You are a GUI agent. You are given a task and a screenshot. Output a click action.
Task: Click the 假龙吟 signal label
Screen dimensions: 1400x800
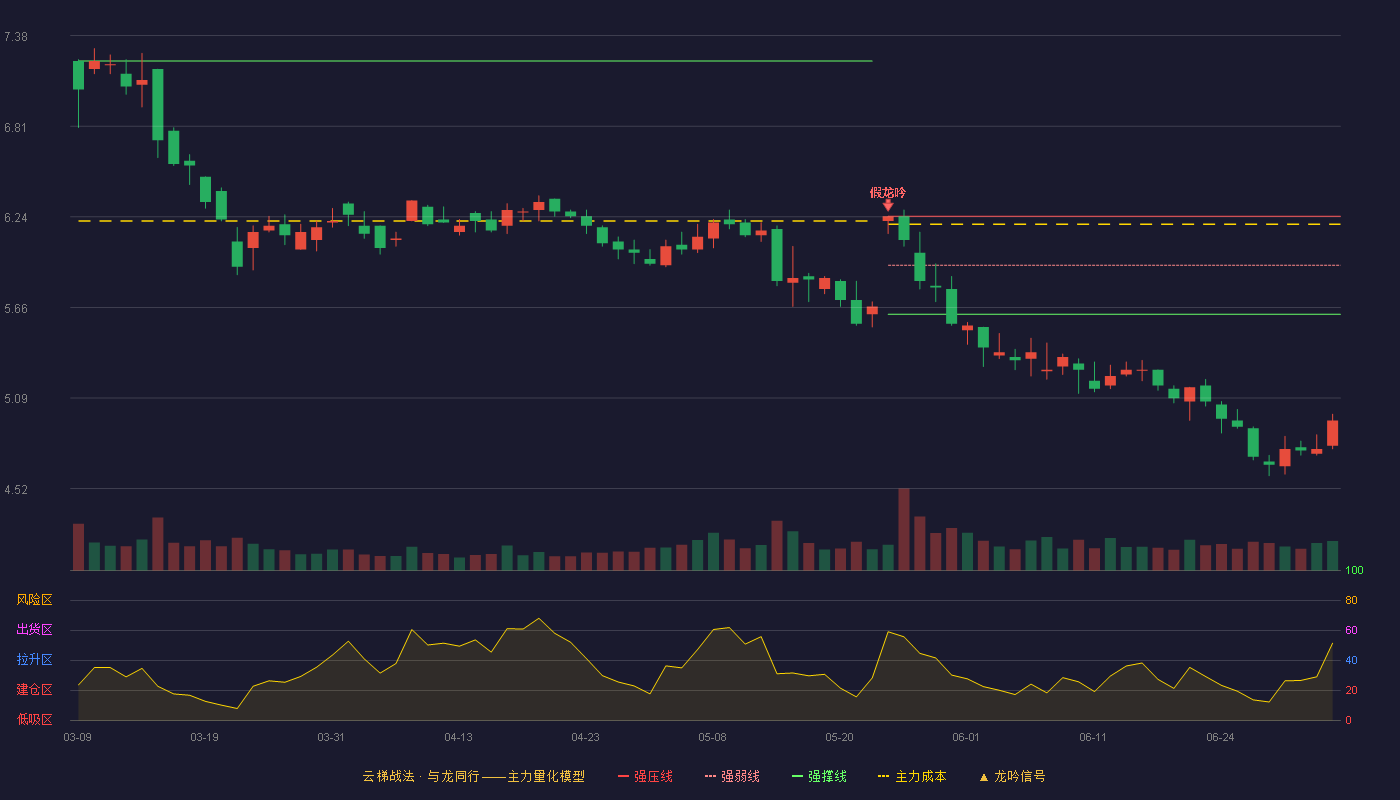coord(887,192)
